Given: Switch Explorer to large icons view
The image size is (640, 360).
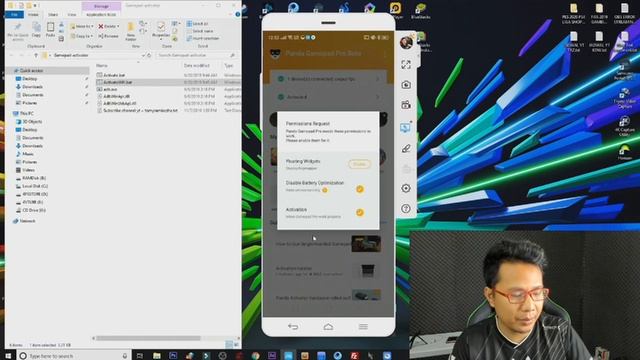Looking at the screenshot, I should tap(236, 345).
